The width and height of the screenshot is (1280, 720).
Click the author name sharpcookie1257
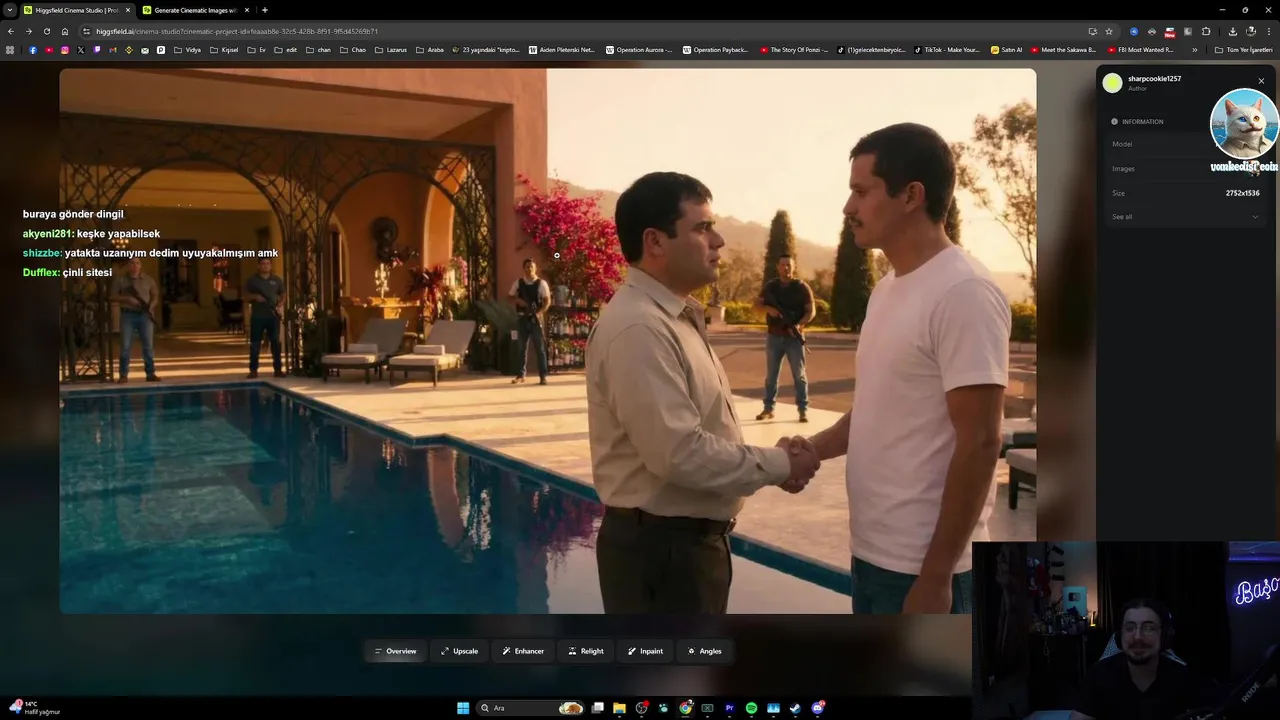coord(1154,79)
